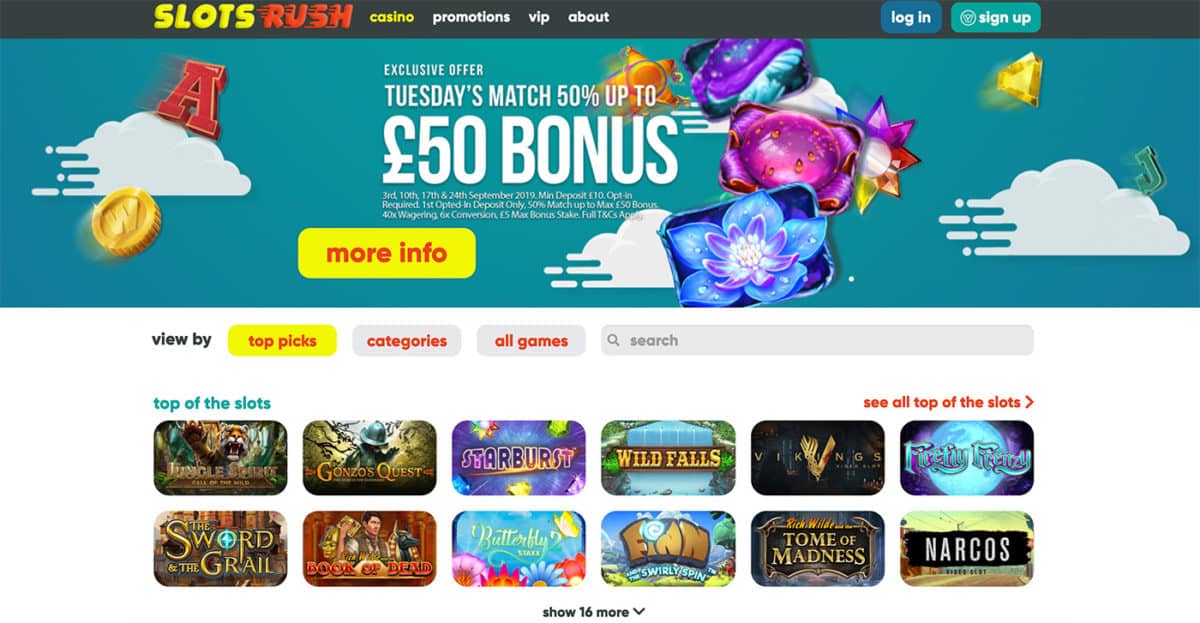Launch the Jungle Spirit game

(x=220, y=458)
